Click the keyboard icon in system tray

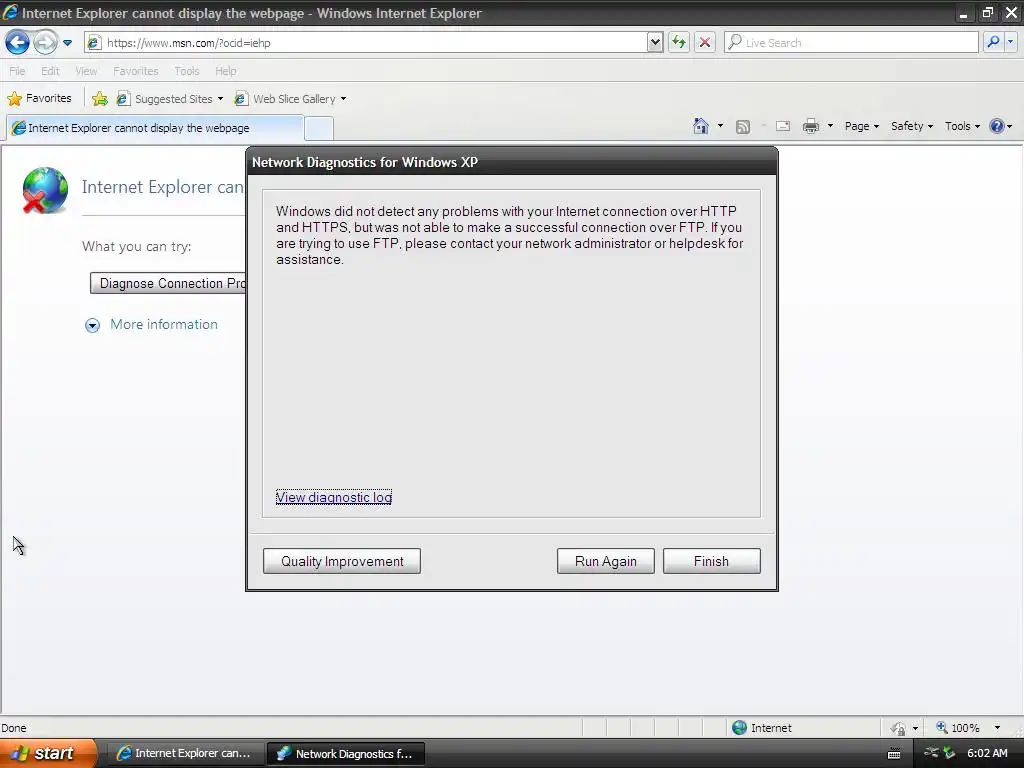tap(894, 754)
